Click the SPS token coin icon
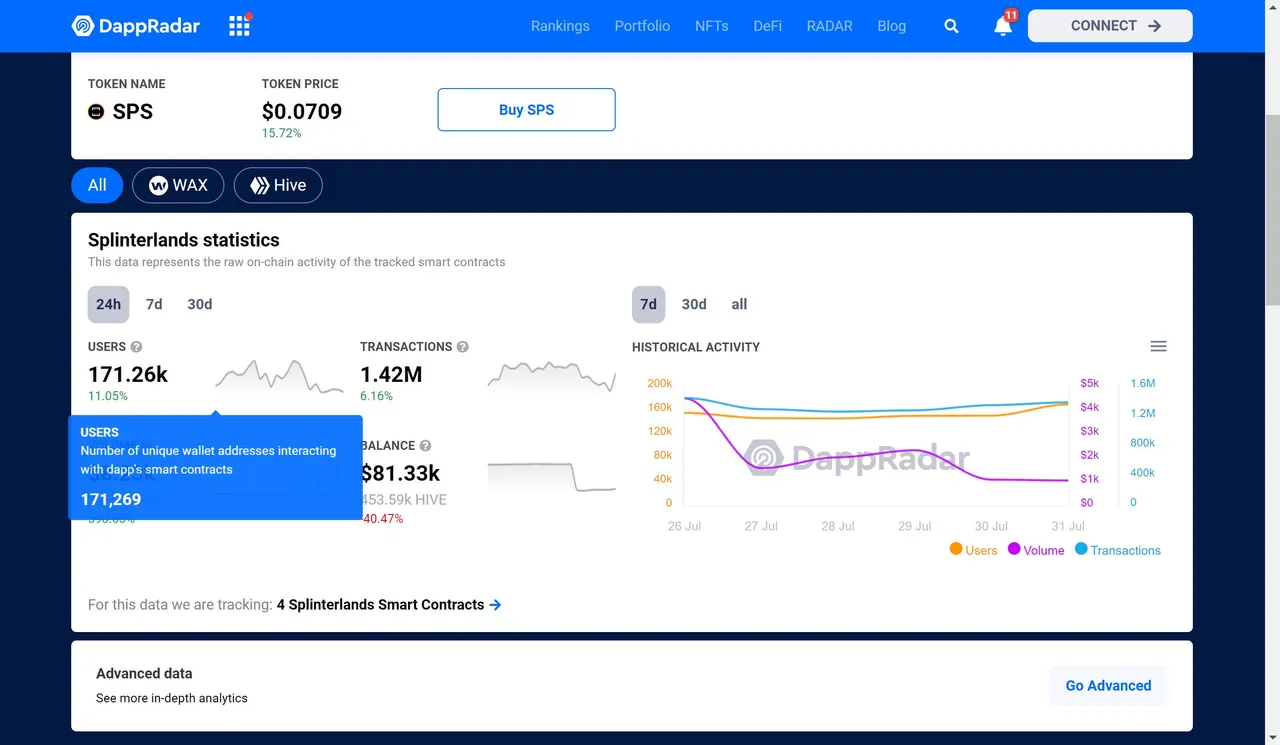 click(x=96, y=112)
